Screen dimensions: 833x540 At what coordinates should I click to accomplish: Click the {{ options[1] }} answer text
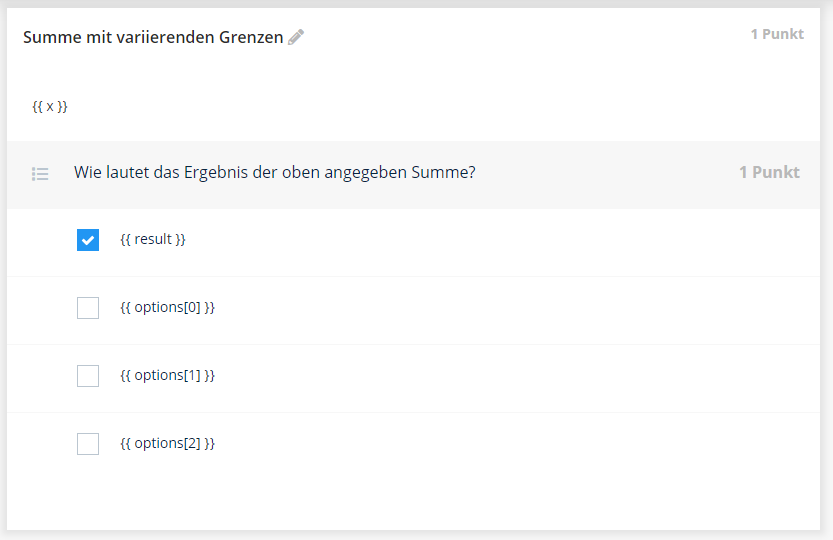click(x=167, y=375)
